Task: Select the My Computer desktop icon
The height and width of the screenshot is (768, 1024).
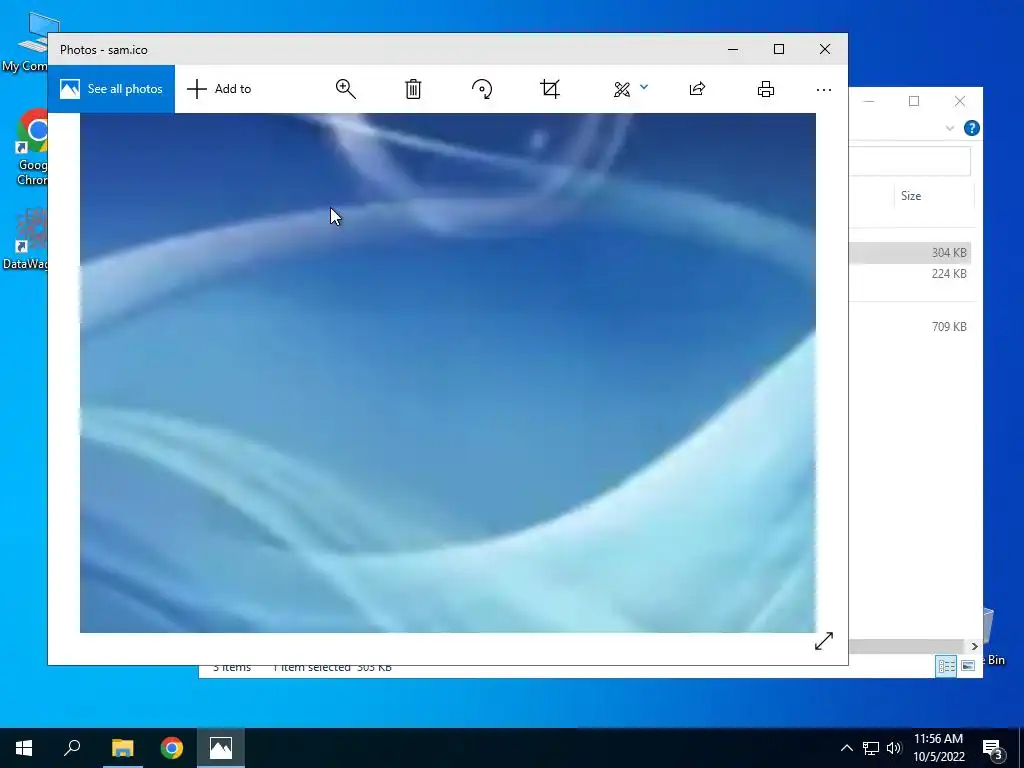Action: pyautogui.click(x=25, y=42)
